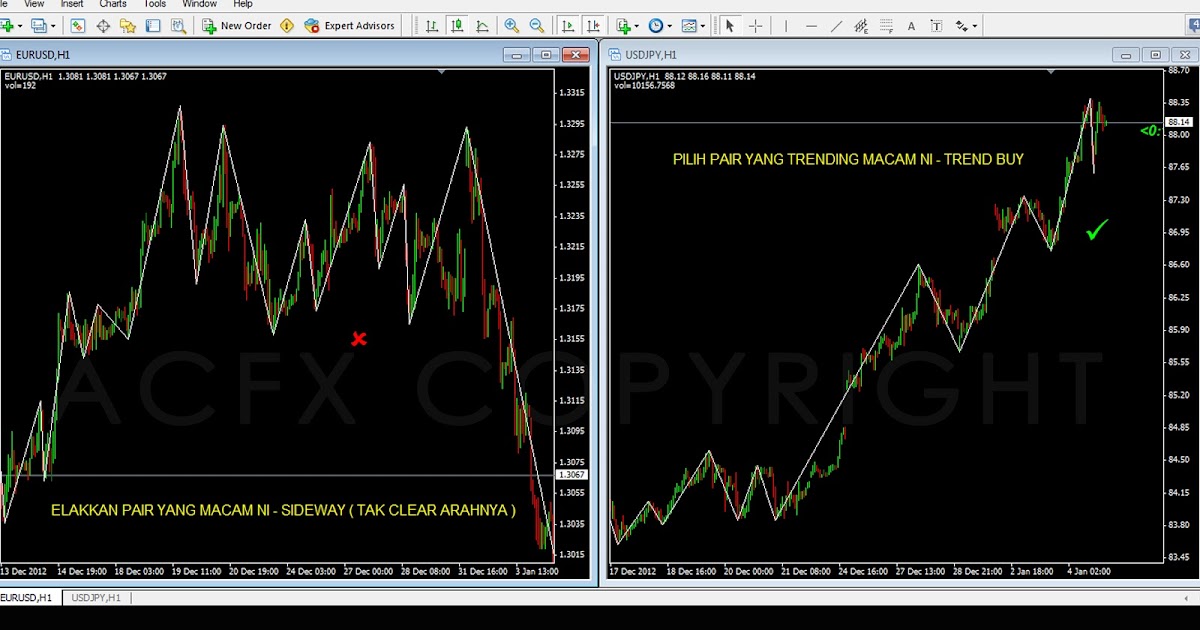The image size is (1200, 630).
Task: Expand the Arrows tool dropdown arrow
Action: (975, 25)
